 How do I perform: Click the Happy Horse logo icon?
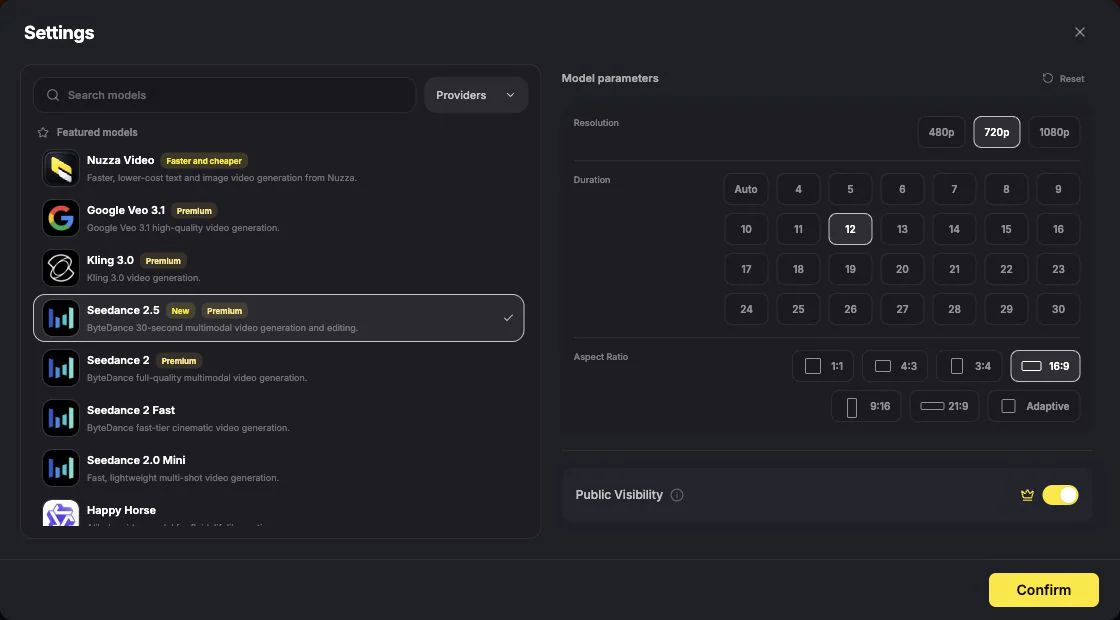(x=61, y=513)
